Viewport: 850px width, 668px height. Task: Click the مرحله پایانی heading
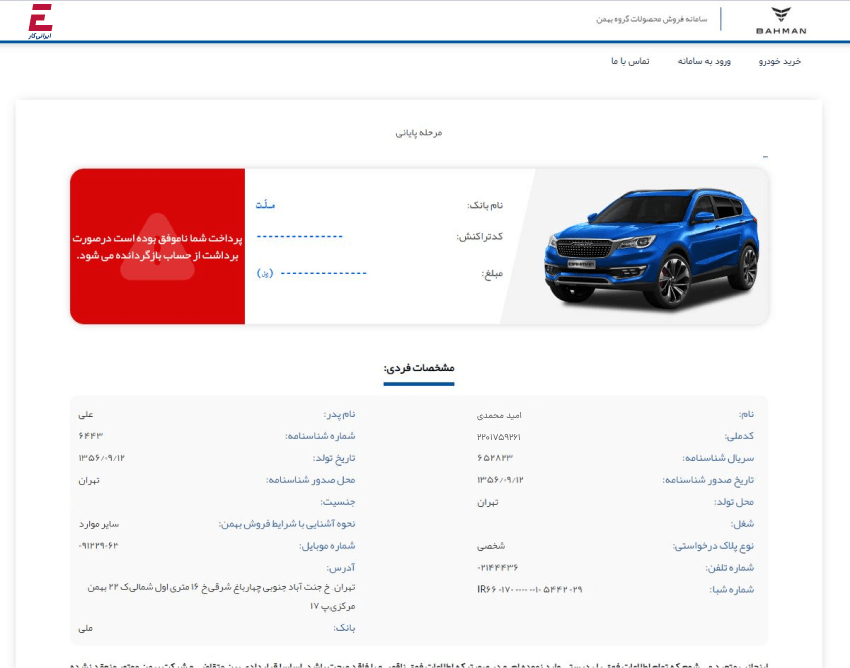point(418,132)
